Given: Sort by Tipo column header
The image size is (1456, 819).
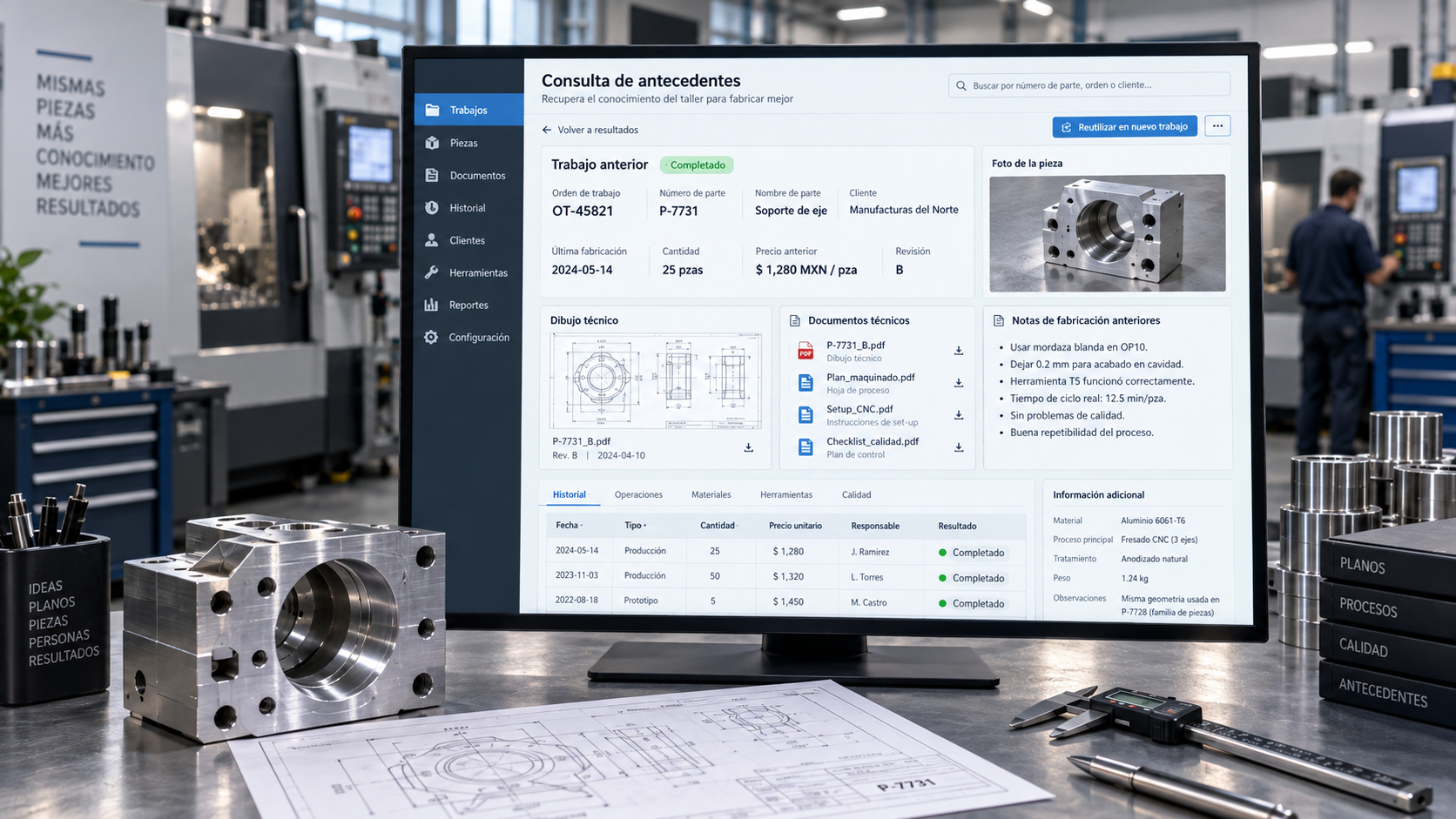Looking at the screenshot, I should 635,525.
